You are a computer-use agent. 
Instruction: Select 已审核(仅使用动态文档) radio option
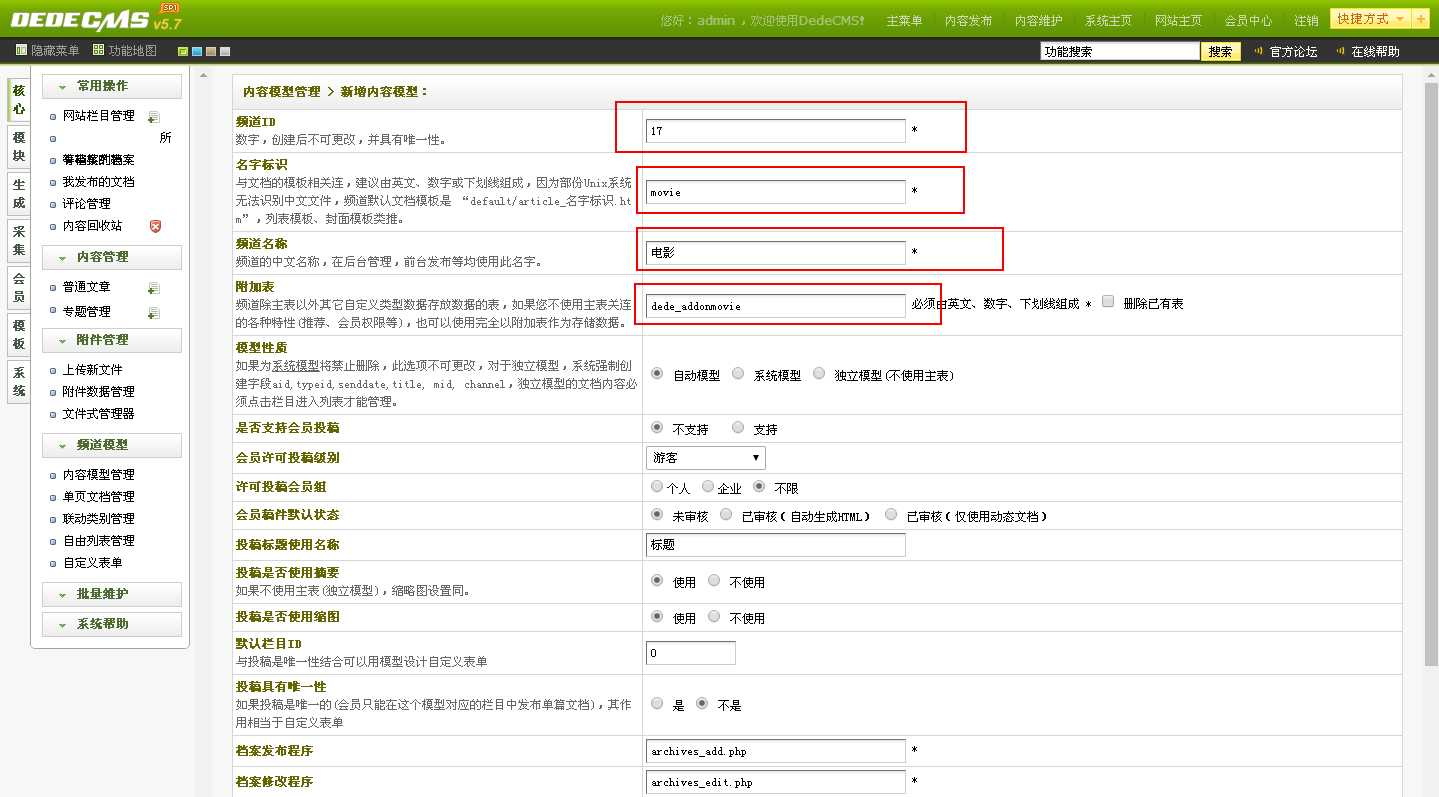[x=891, y=514]
